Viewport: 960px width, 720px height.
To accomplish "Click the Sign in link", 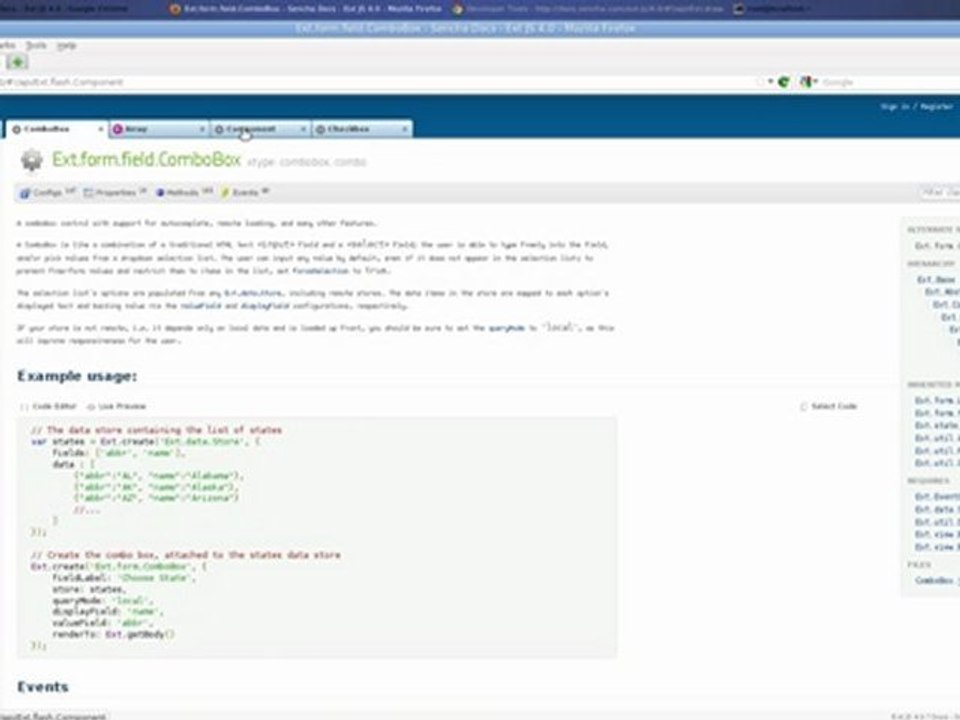I will 895,107.
